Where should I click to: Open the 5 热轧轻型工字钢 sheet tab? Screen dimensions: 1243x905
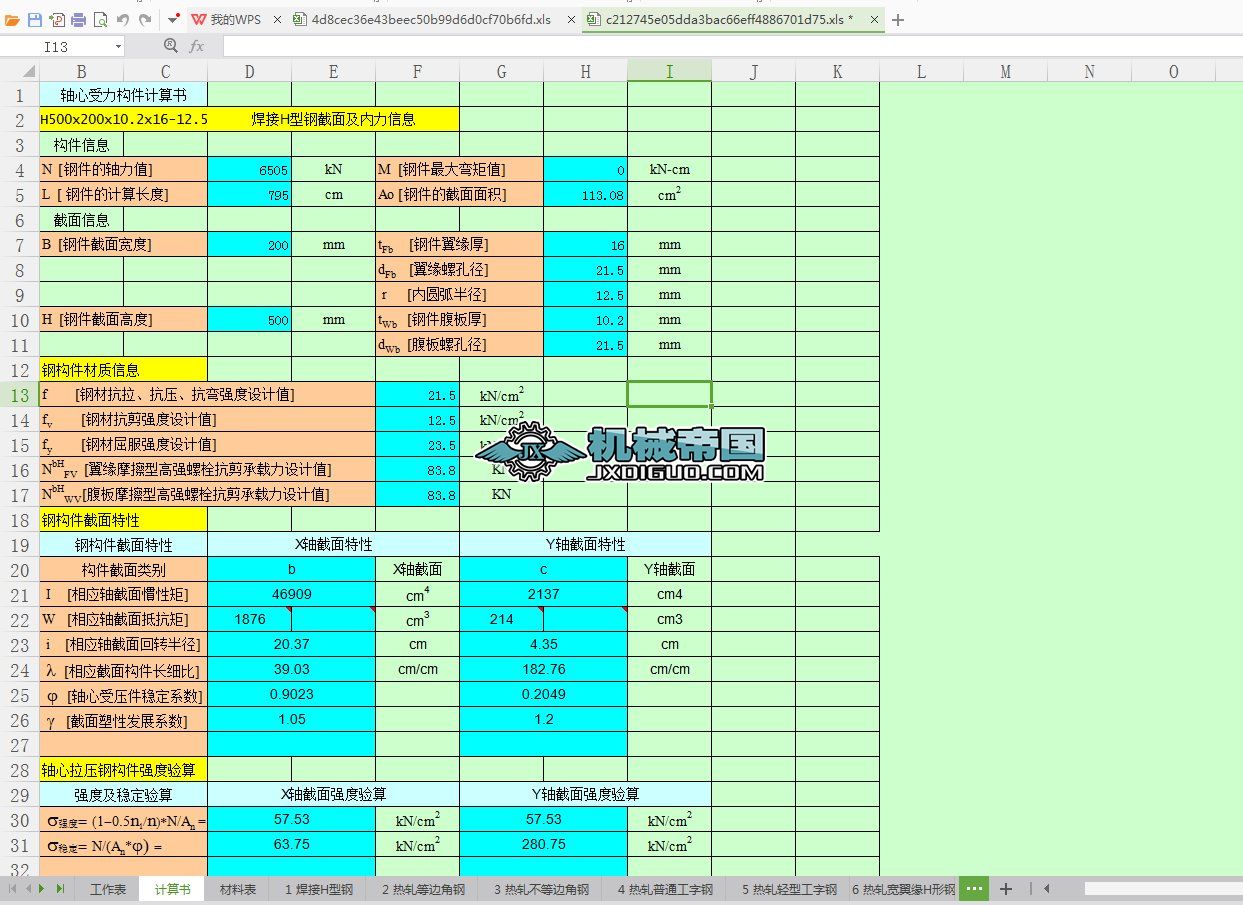pos(789,889)
